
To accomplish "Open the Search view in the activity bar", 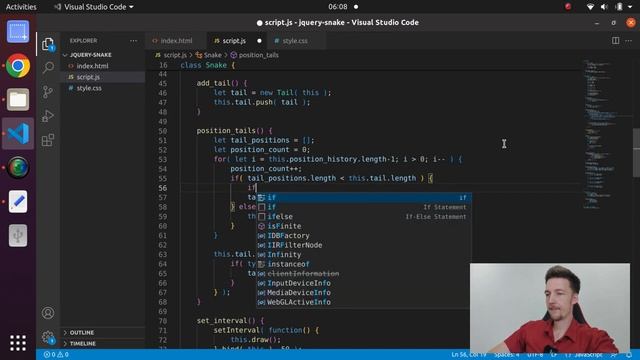I will pyautogui.click(x=48, y=67).
